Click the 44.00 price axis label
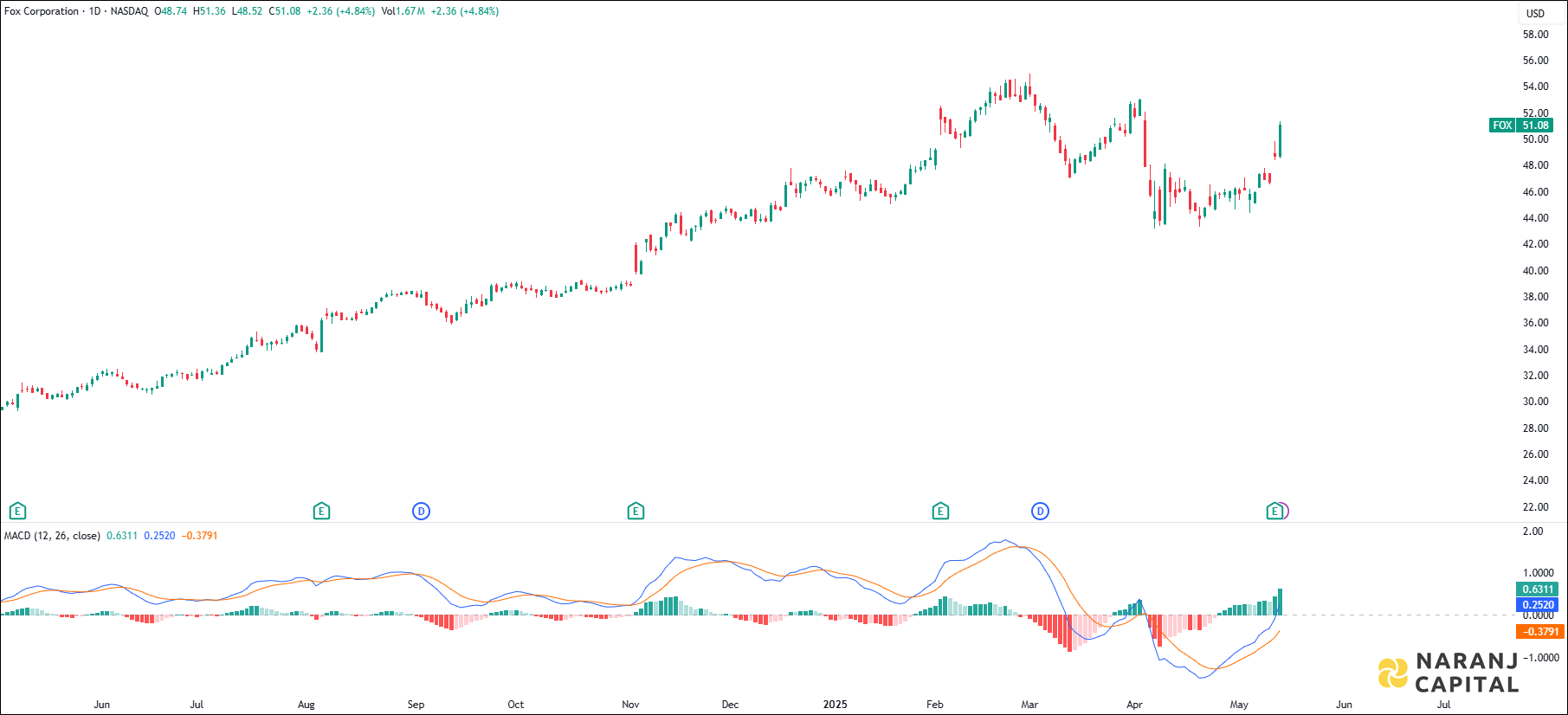 tap(1535, 218)
